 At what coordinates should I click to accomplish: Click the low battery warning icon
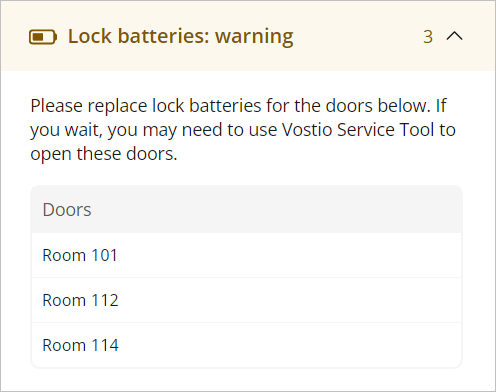tap(43, 37)
